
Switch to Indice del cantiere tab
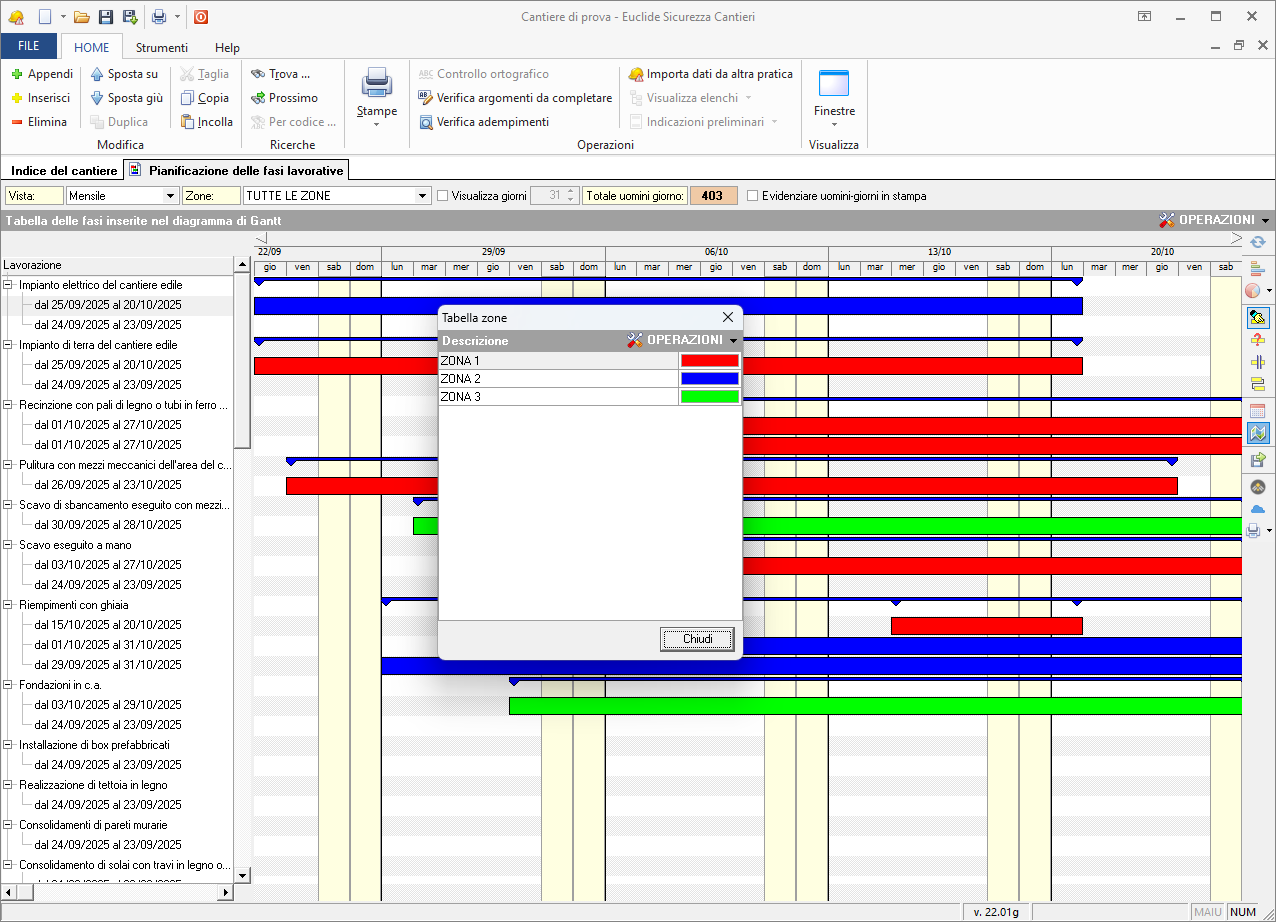(64, 171)
